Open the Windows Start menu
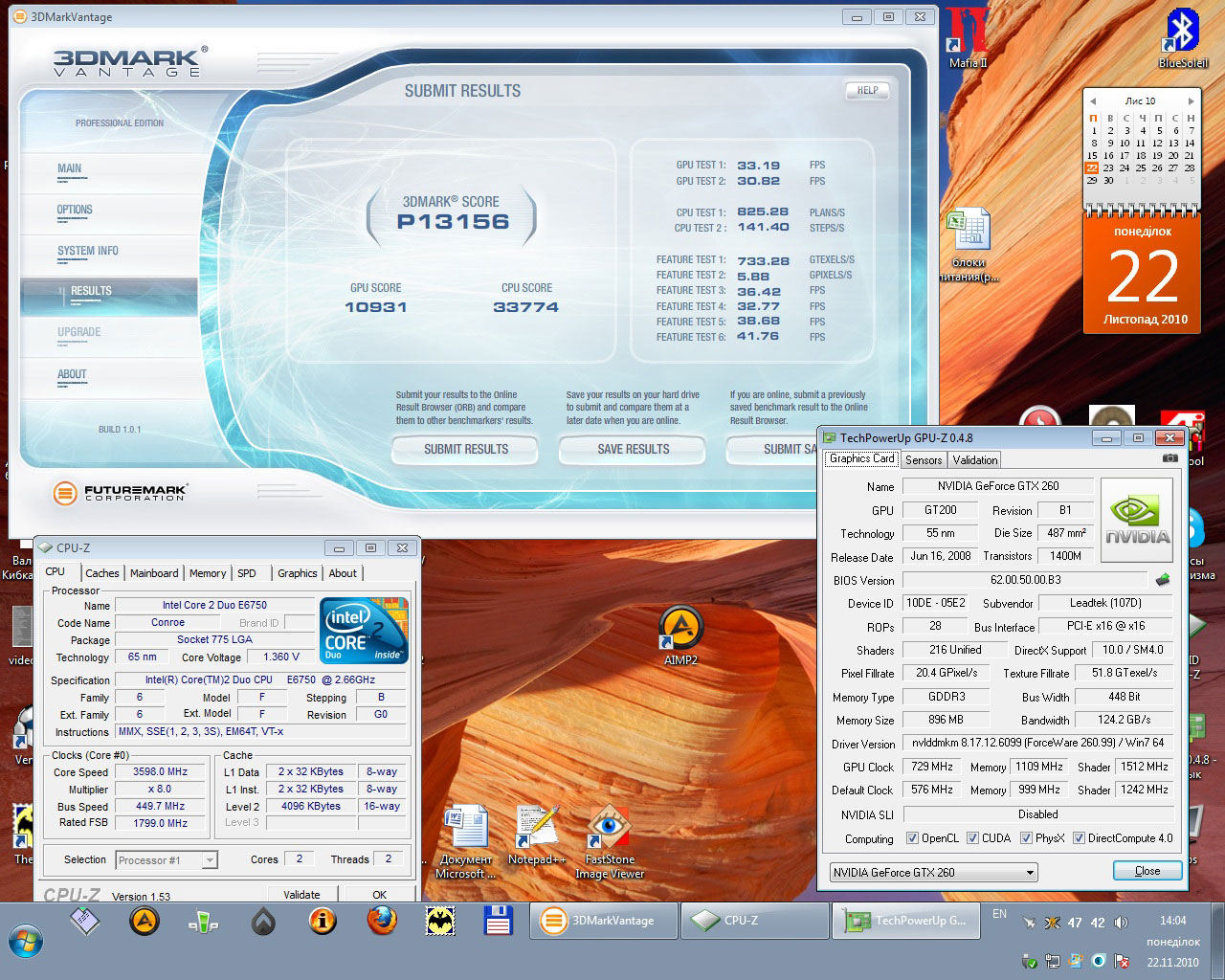1225x980 pixels. pos(27,940)
